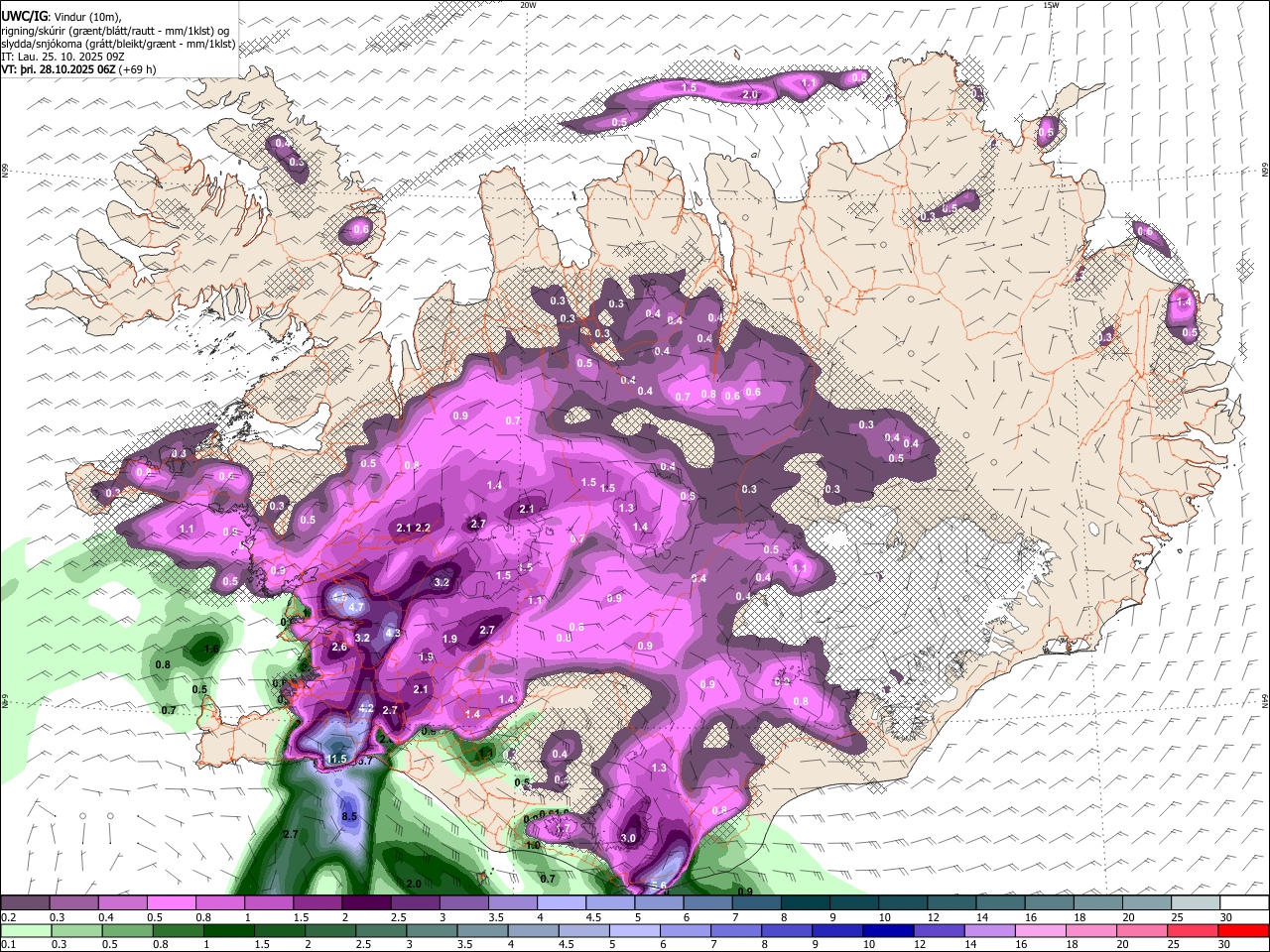Click the medium green 0.5–0.8 rain legend swatch
Image resolution: width=1270 pixels, height=952 pixels.
coord(127,930)
